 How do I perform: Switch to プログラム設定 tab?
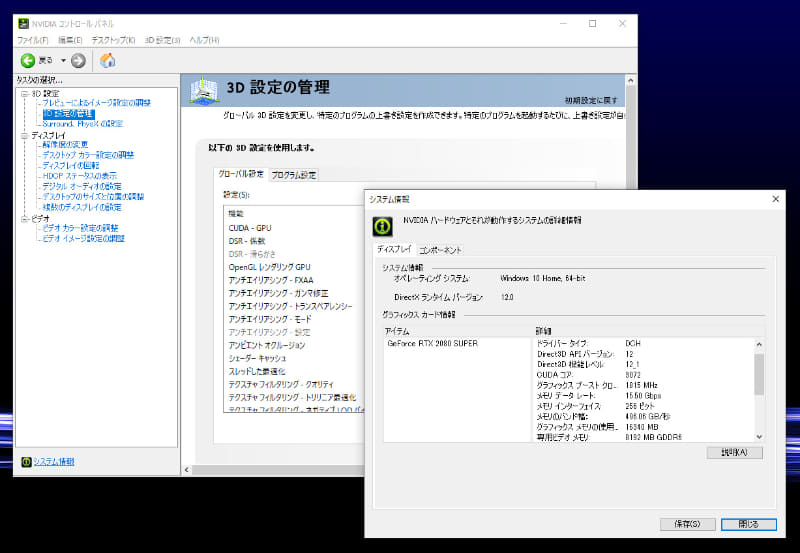click(294, 175)
